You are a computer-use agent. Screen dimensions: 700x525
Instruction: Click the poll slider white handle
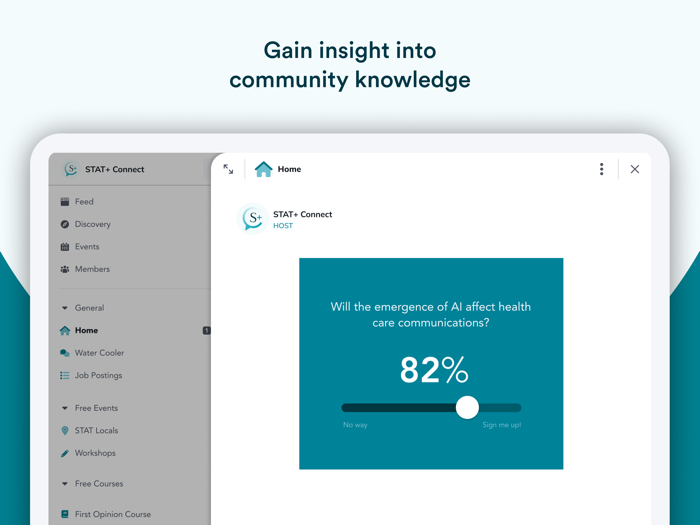pos(467,408)
